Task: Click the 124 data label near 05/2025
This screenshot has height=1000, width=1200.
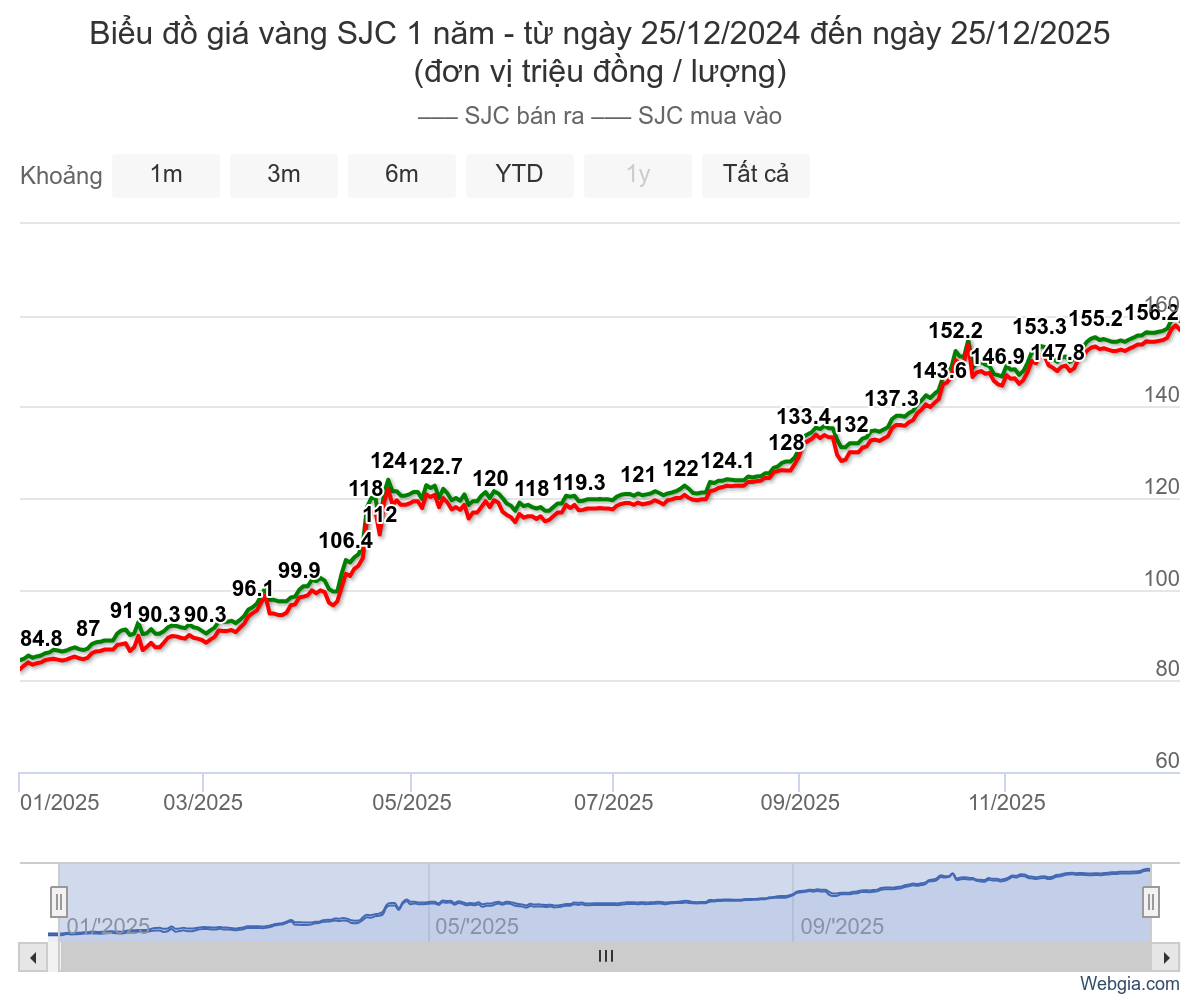Action: 388,461
